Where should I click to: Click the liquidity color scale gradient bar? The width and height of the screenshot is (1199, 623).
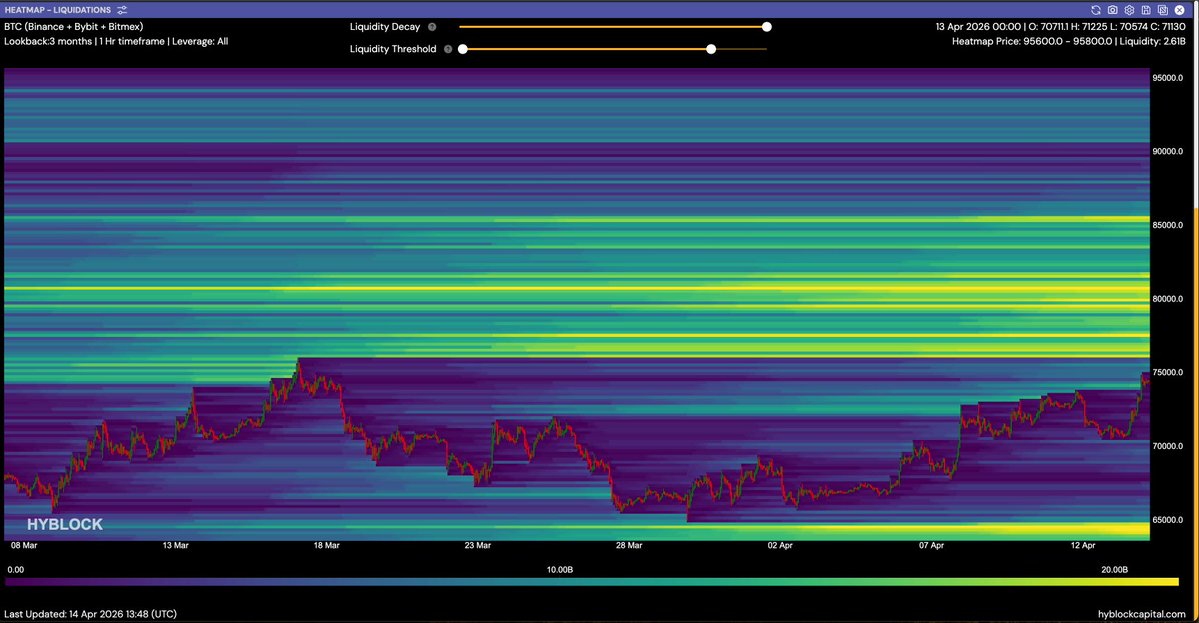592,581
